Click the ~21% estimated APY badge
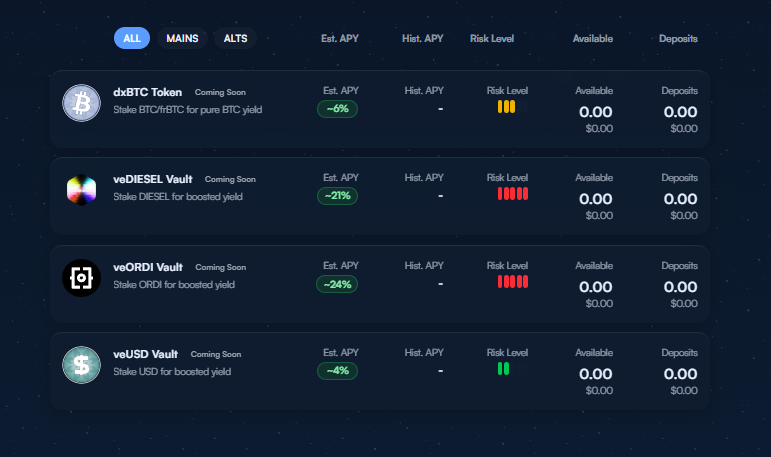 click(337, 196)
